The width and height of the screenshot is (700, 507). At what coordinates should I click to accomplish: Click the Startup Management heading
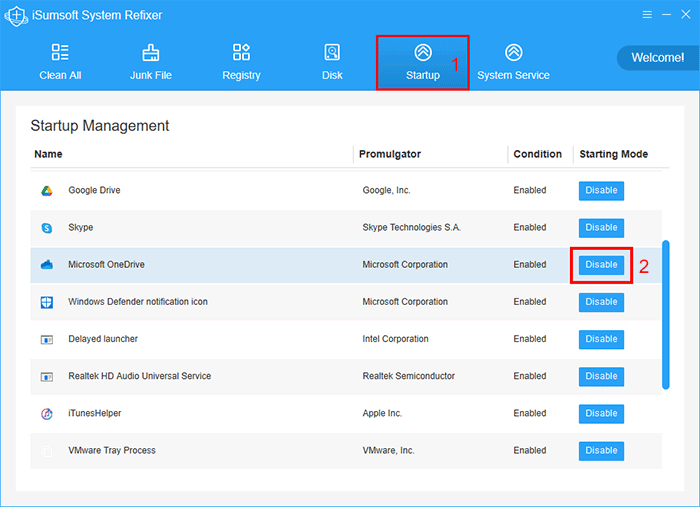pyautogui.click(x=100, y=126)
